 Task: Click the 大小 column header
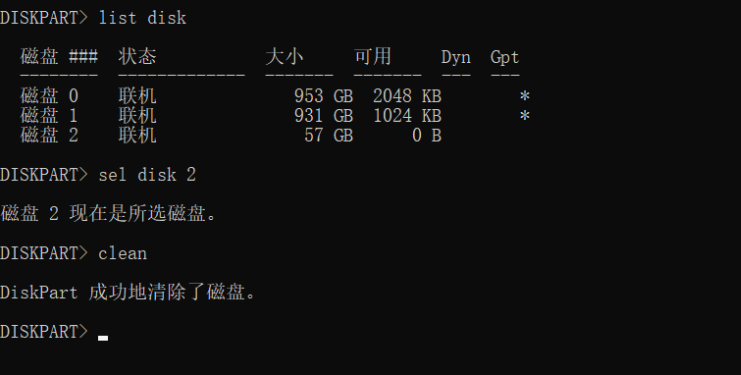(x=284, y=57)
